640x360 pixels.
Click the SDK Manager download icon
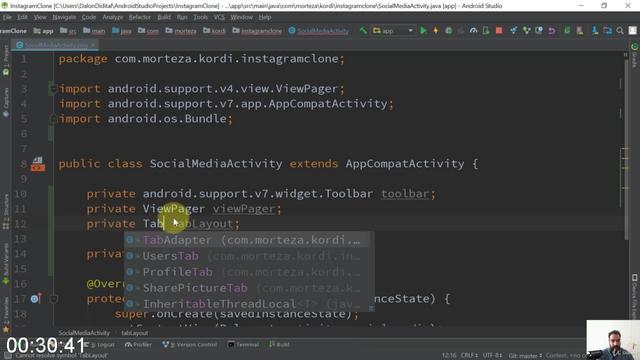[595, 31]
